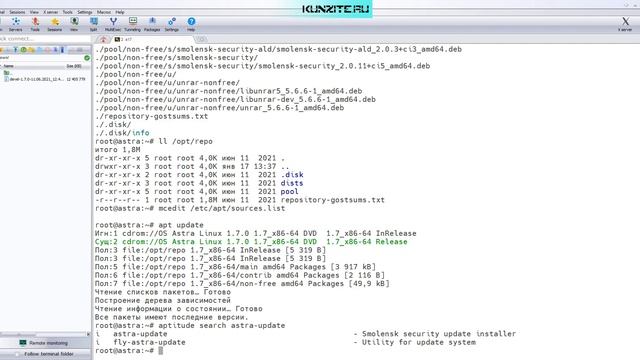Click the 'dists' directory name

tap(292, 183)
